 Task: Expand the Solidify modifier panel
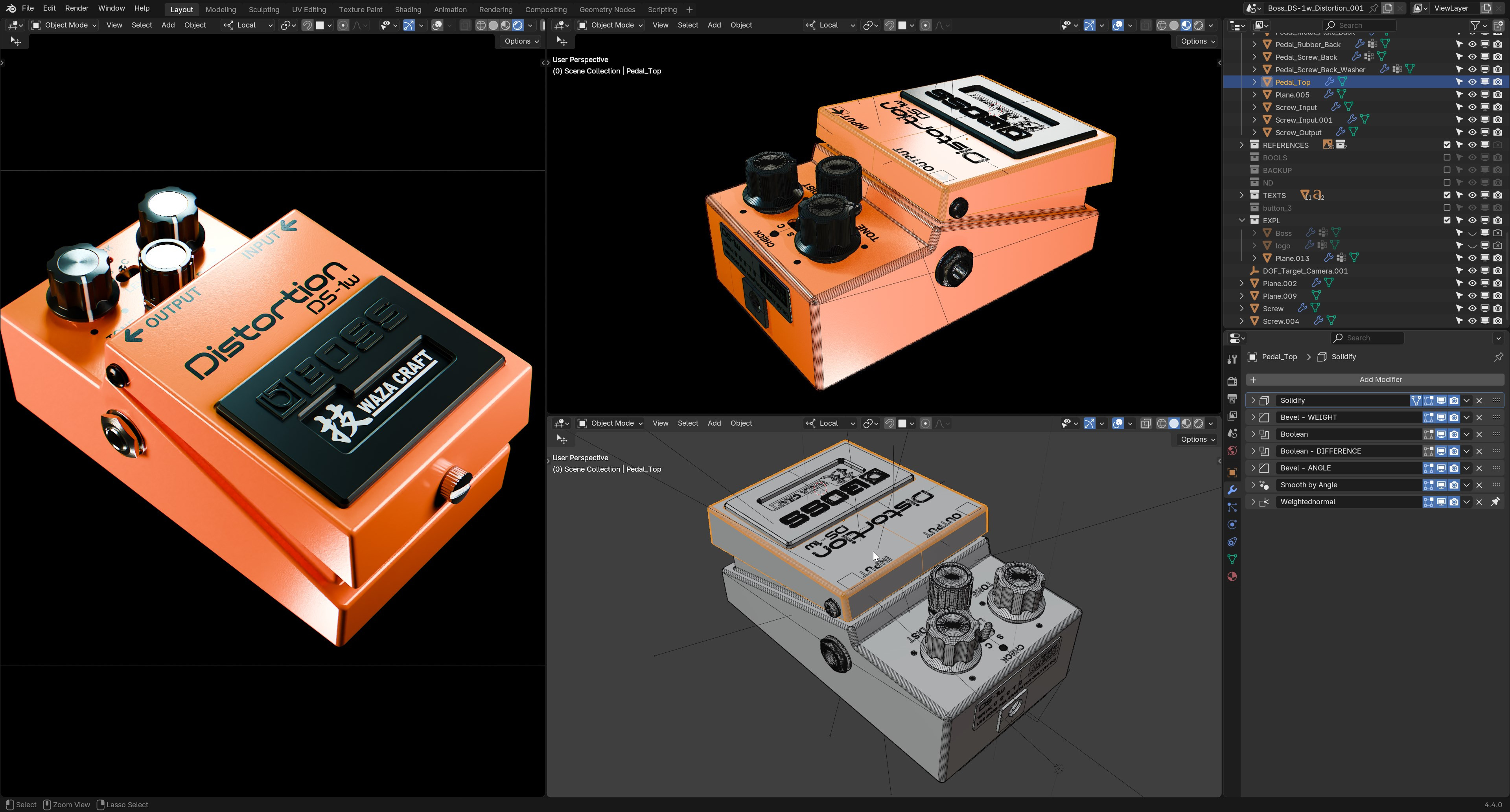[x=1253, y=401]
